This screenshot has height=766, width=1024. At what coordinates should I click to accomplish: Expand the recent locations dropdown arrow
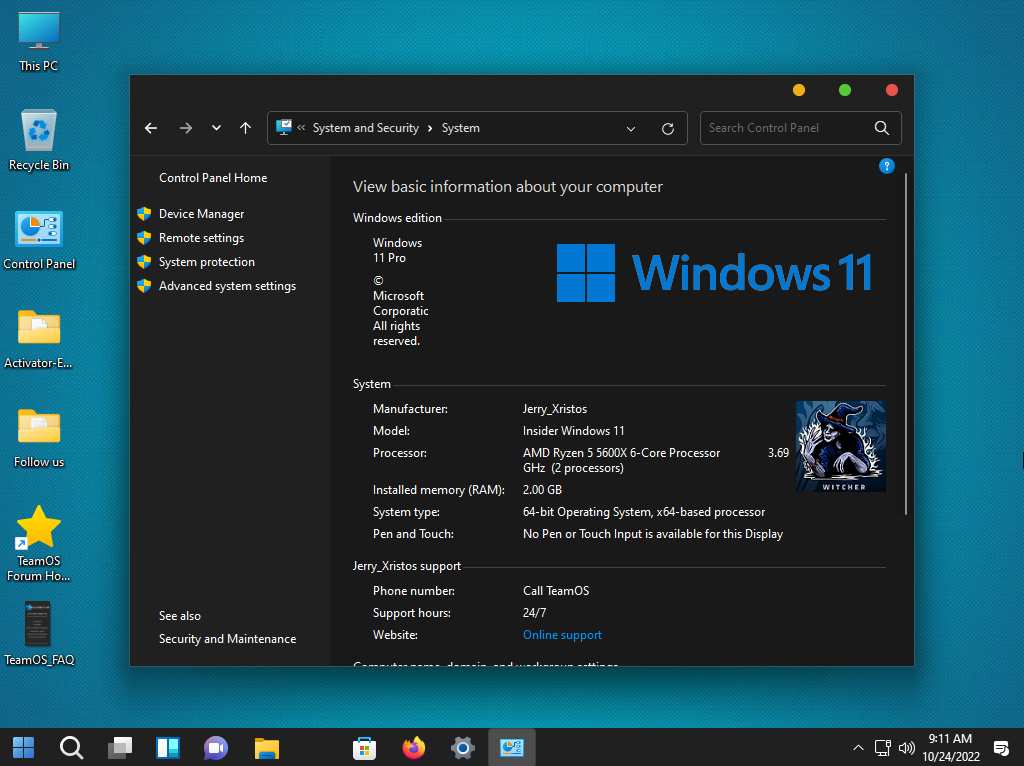tap(216, 128)
